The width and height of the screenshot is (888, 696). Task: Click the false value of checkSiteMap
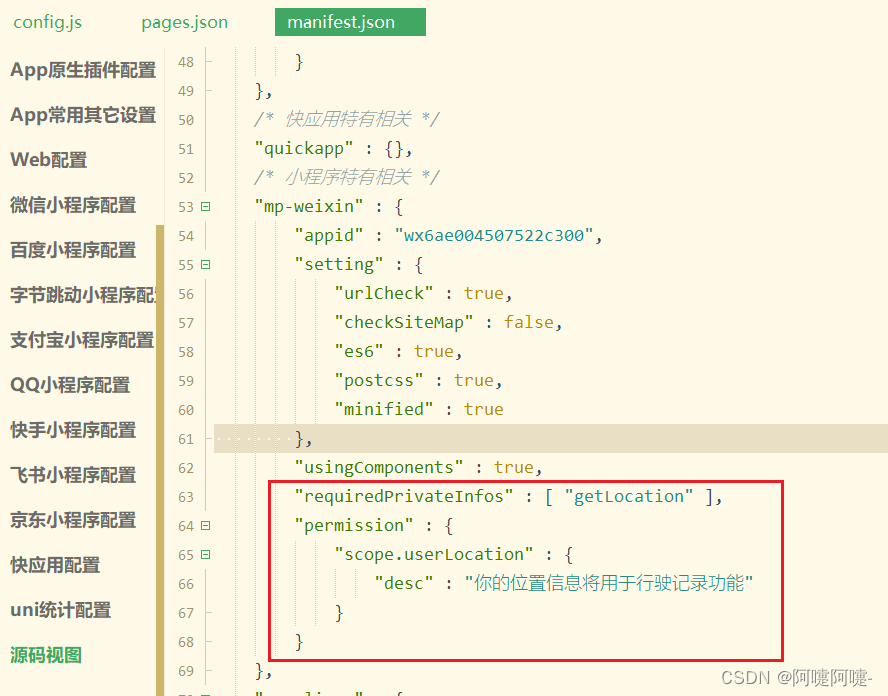coord(528,322)
